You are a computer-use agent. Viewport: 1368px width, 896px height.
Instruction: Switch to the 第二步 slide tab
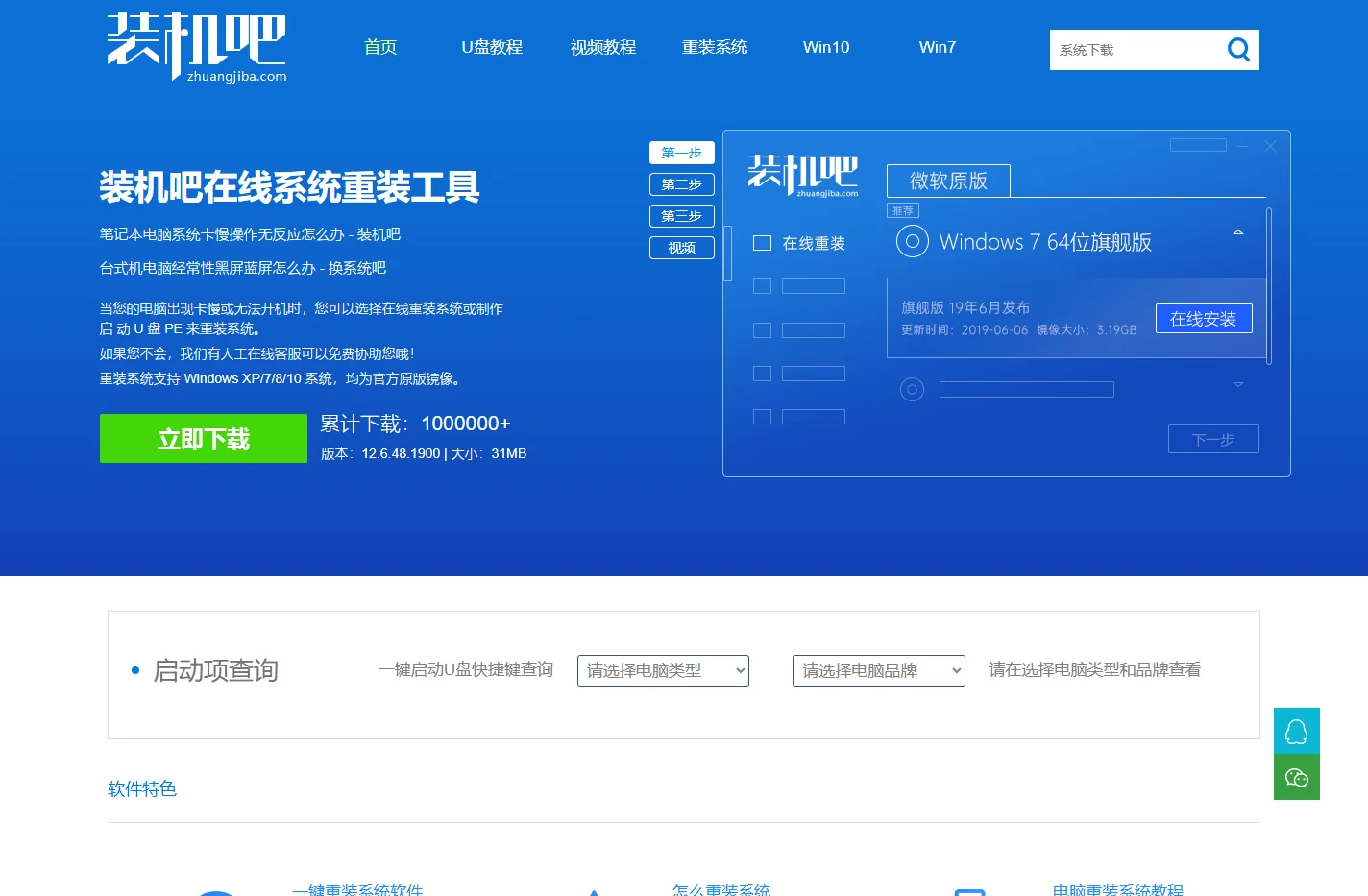coord(682,184)
